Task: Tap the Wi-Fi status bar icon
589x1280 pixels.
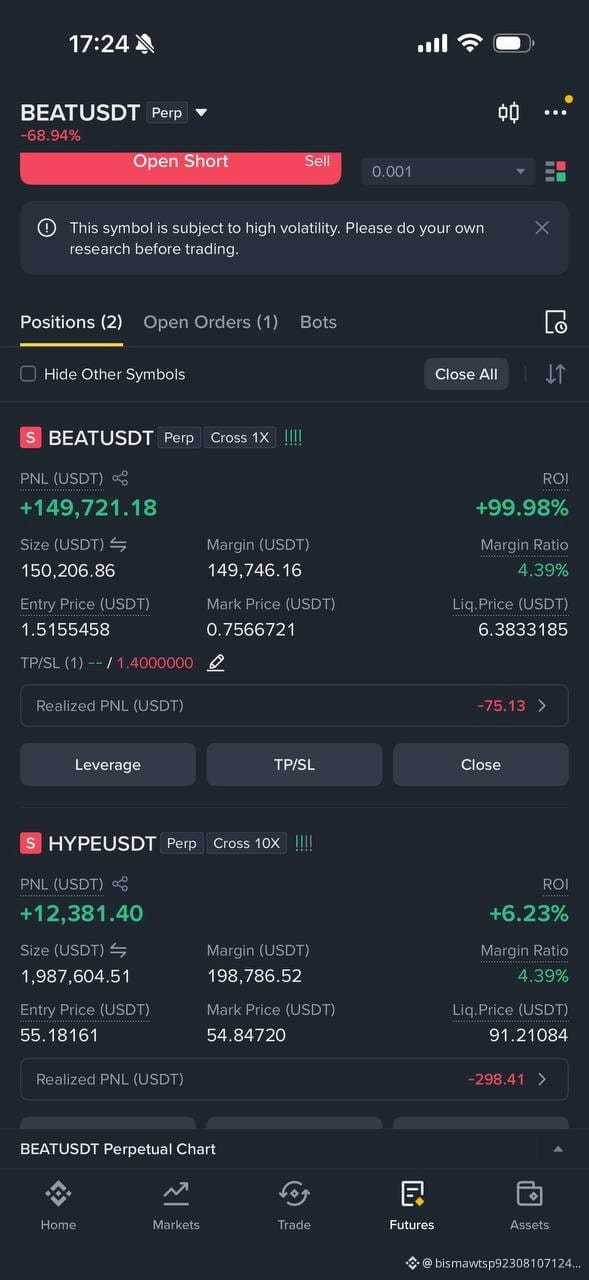Action: click(470, 43)
